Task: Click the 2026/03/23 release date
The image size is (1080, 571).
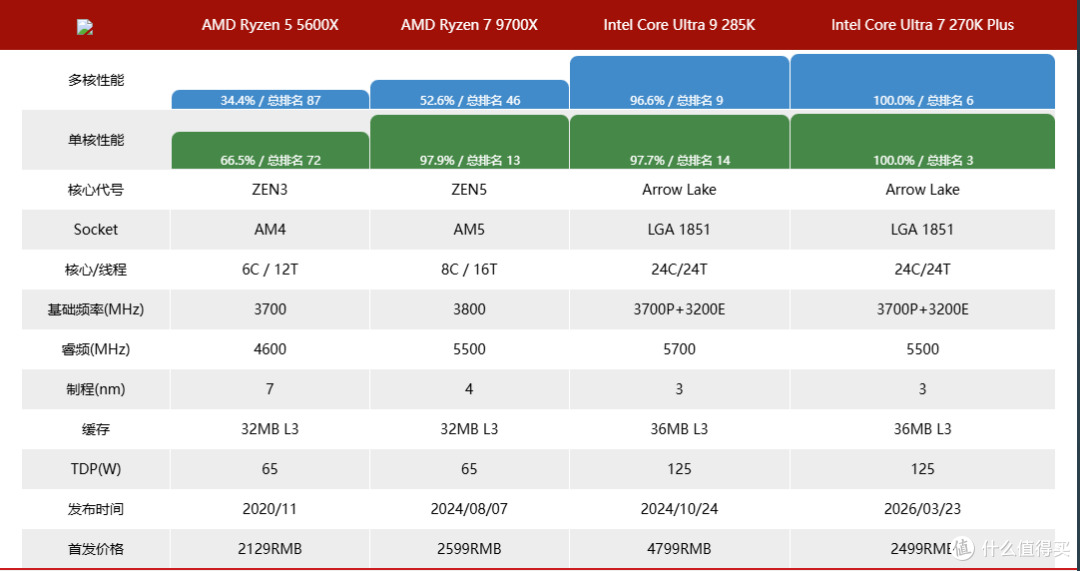Action: (922, 509)
